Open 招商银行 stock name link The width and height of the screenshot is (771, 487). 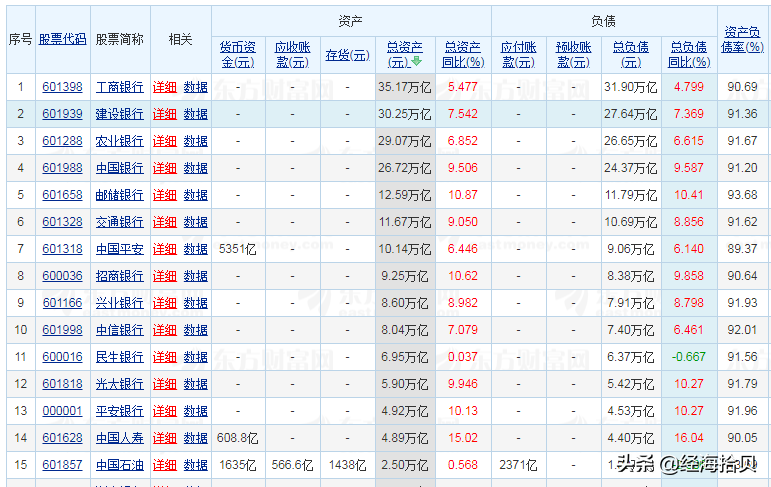119,276
